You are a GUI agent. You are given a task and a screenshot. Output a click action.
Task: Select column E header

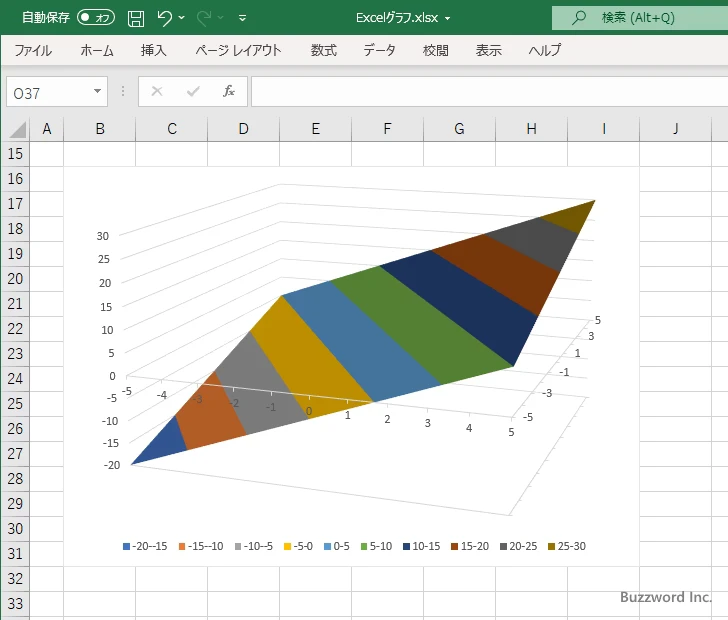[316, 129]
